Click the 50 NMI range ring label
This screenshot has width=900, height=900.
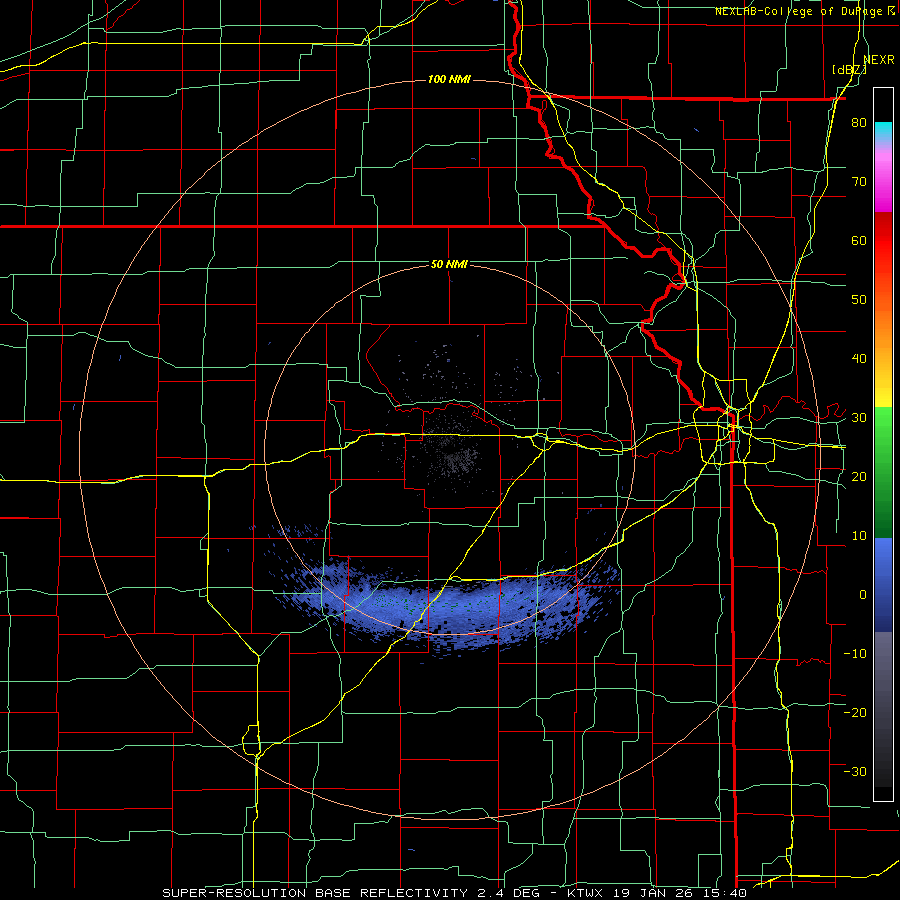point(449,264)
